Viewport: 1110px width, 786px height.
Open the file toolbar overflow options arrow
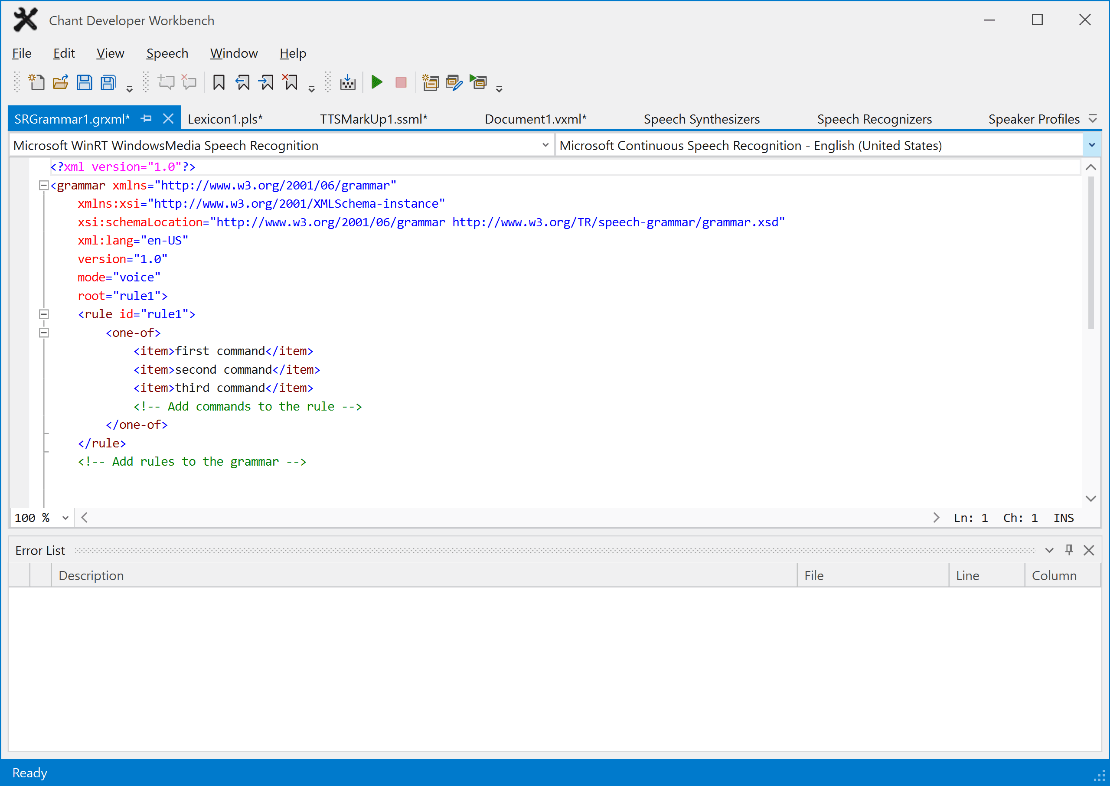pos(130,89)
